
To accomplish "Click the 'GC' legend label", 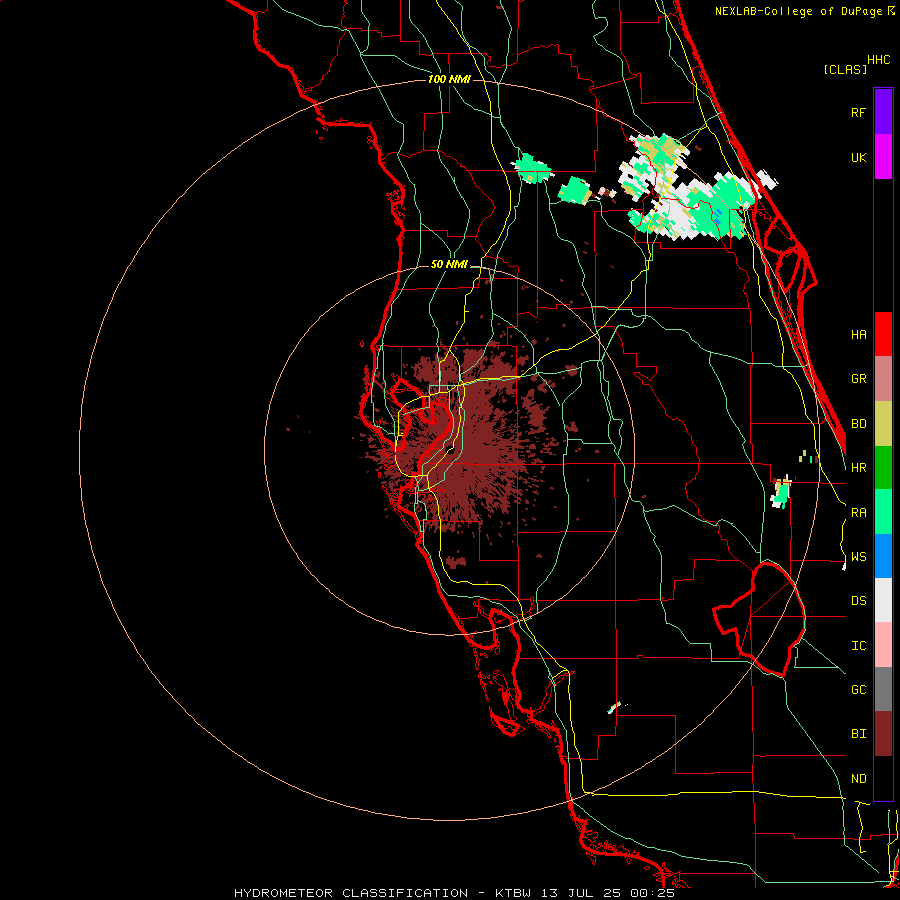I will pos(858,690).
